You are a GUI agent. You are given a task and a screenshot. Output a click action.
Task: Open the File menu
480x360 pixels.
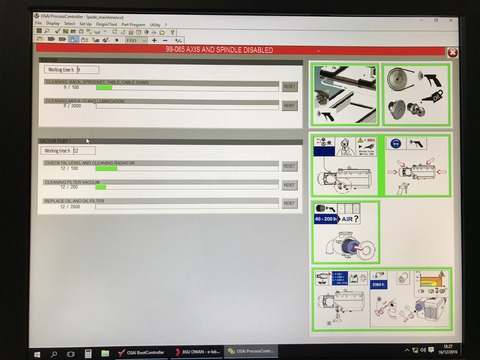coord(38,23)
